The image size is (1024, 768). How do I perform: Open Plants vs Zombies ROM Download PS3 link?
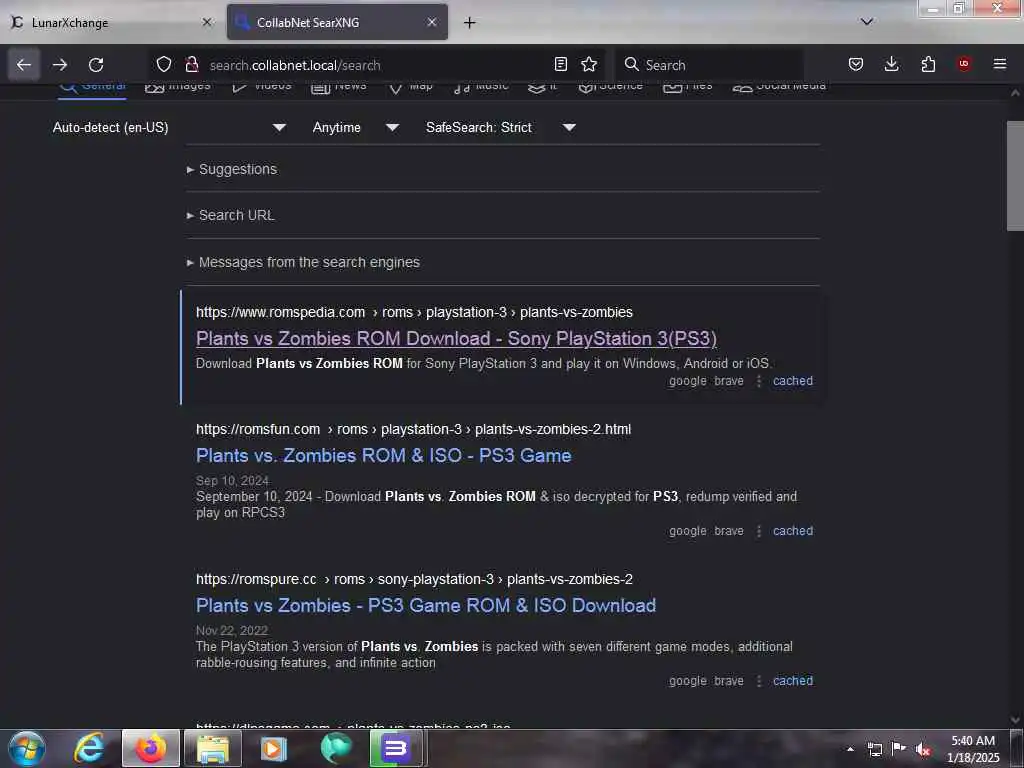coord(456,338)
